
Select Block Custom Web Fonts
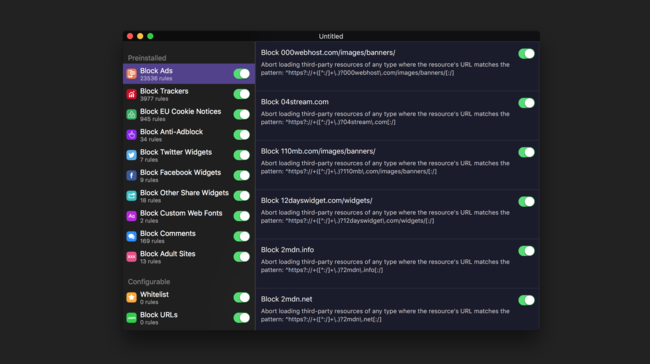click(x=189, y=216)
